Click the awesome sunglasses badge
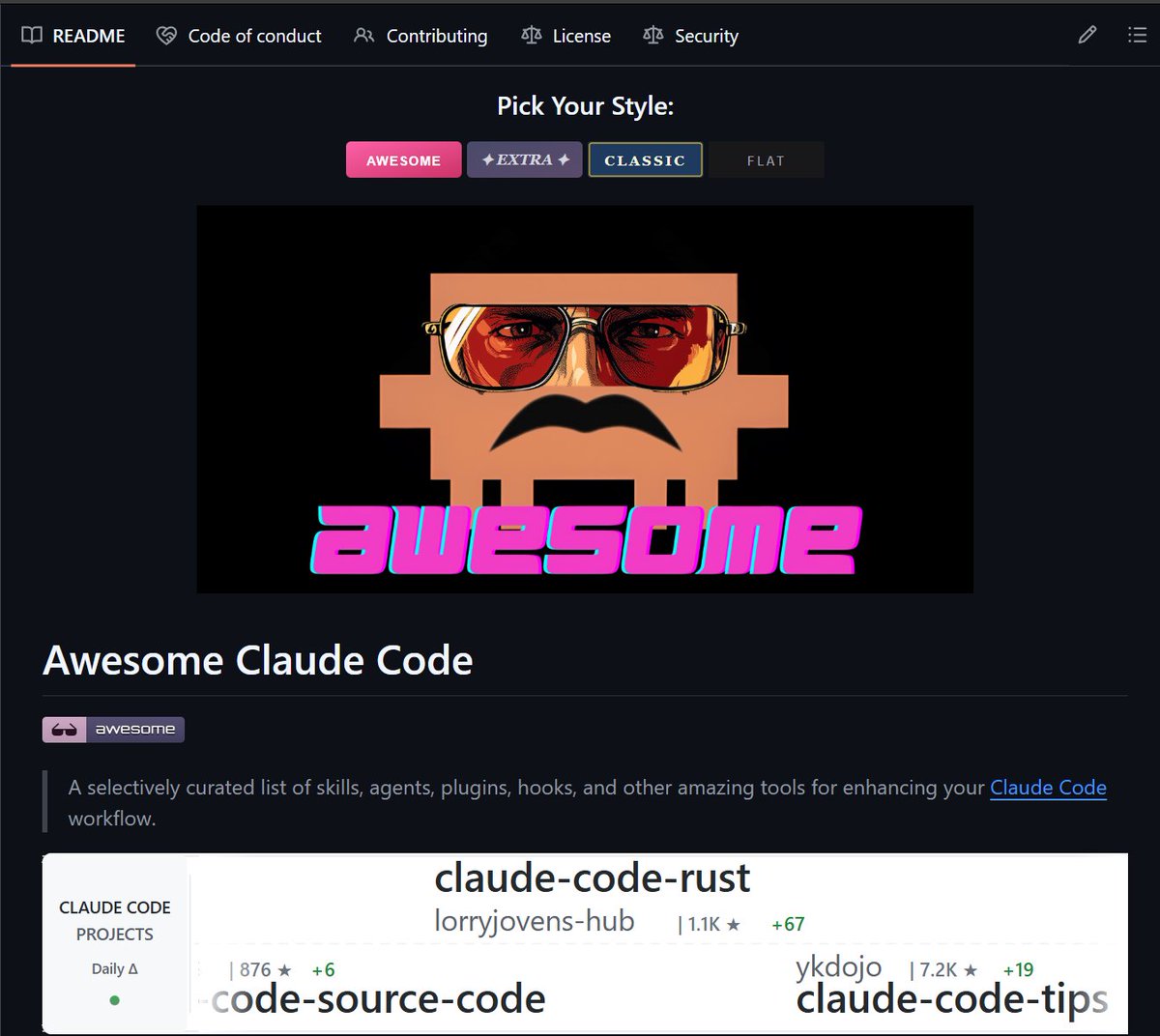This screenshot has height=1036, width=1160. click(x=113, y=730)
